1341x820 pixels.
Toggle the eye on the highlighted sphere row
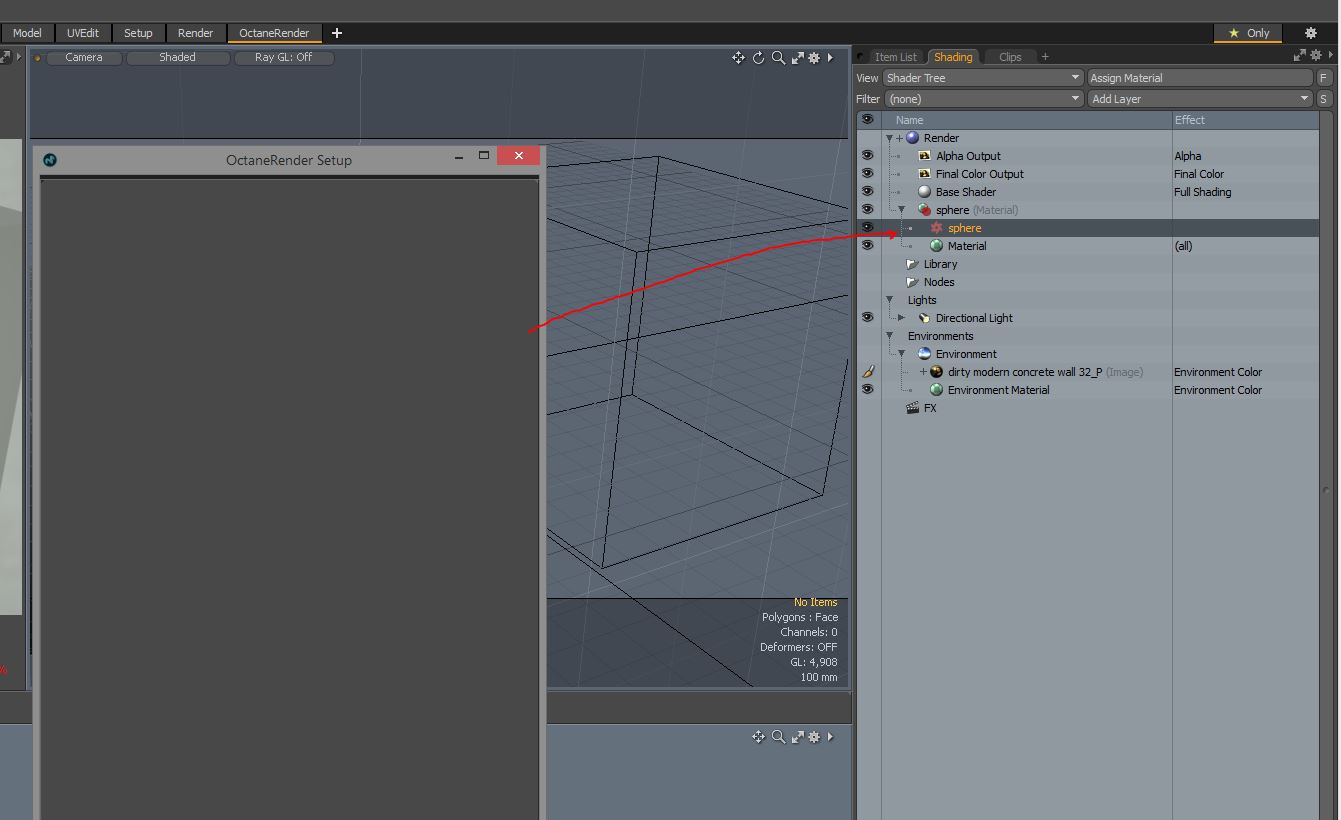868,228
